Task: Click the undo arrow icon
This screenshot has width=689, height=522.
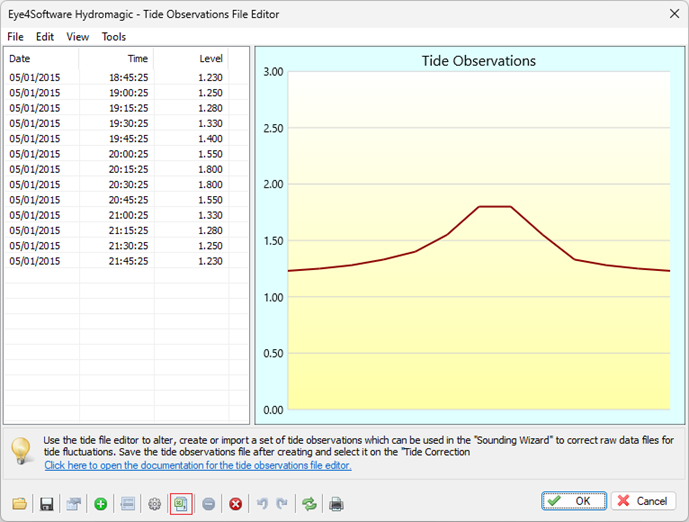Action: click(262, 504)
